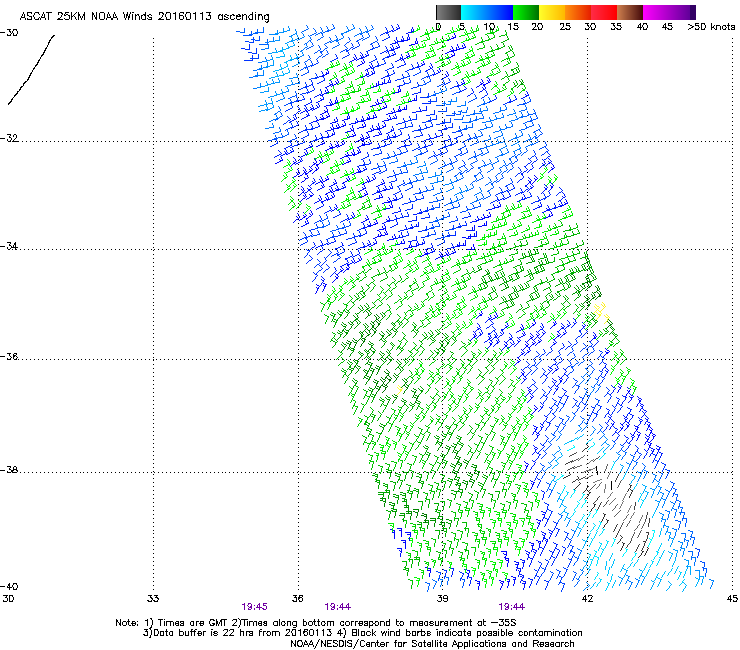Click the plot title 'ASCAT 25KM NOAA Winds 20160113 ascending'
The height and width of the screenshot is (650, 740).
(144, 16)
